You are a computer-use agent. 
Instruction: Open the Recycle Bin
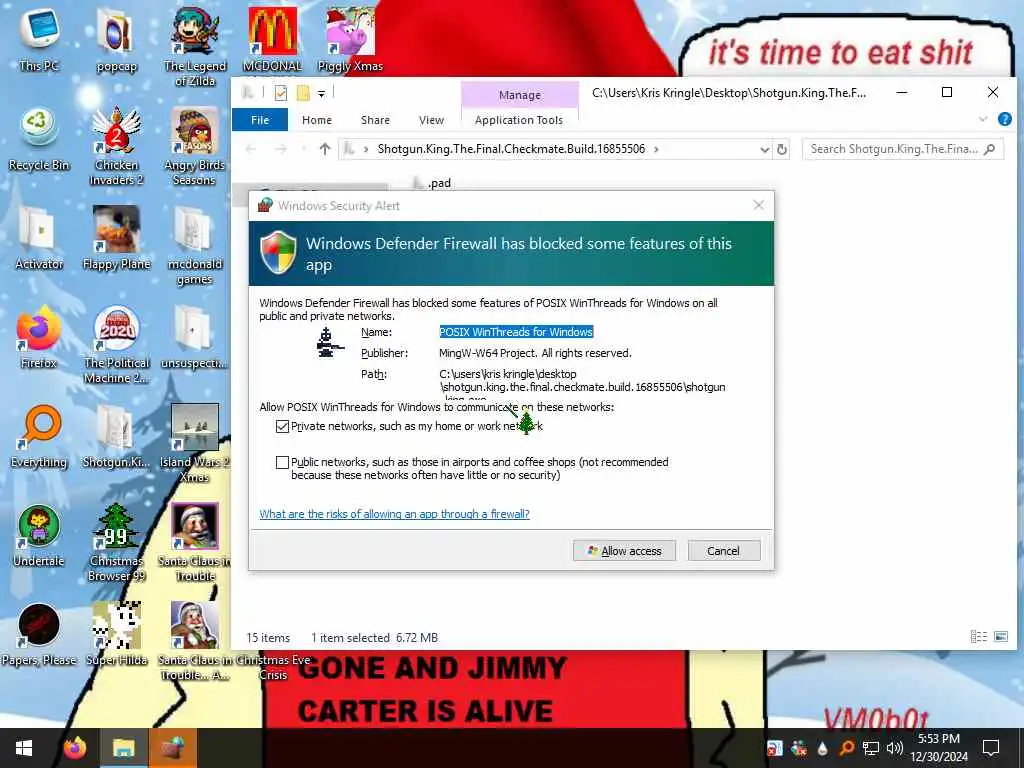[x=39, y=138]
